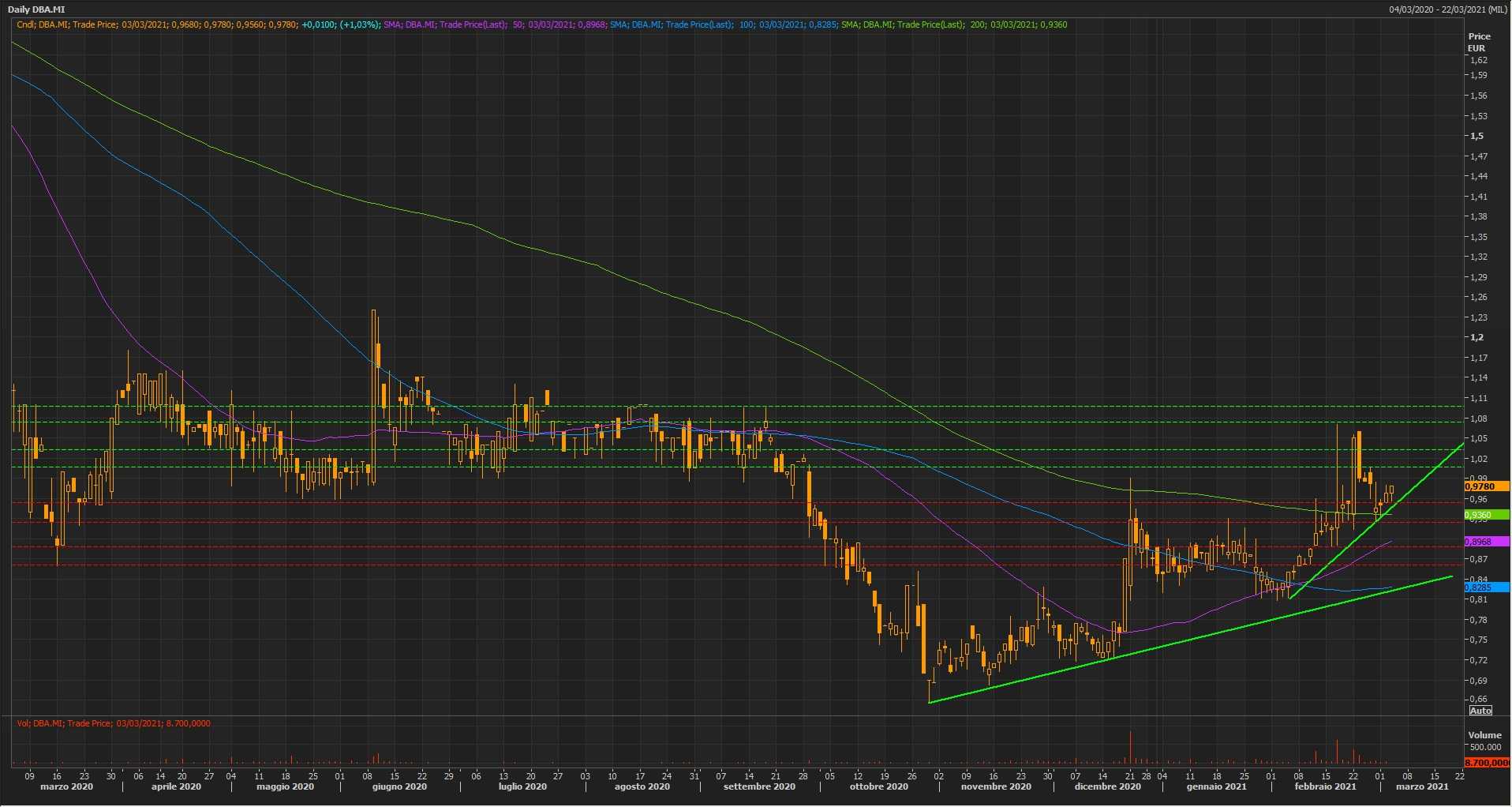Click the magenta 0,8968 SMA 50 price tag
The width and height of the screenshot is (1512, 807).
pyautogui.click(x=1485, y=542)
